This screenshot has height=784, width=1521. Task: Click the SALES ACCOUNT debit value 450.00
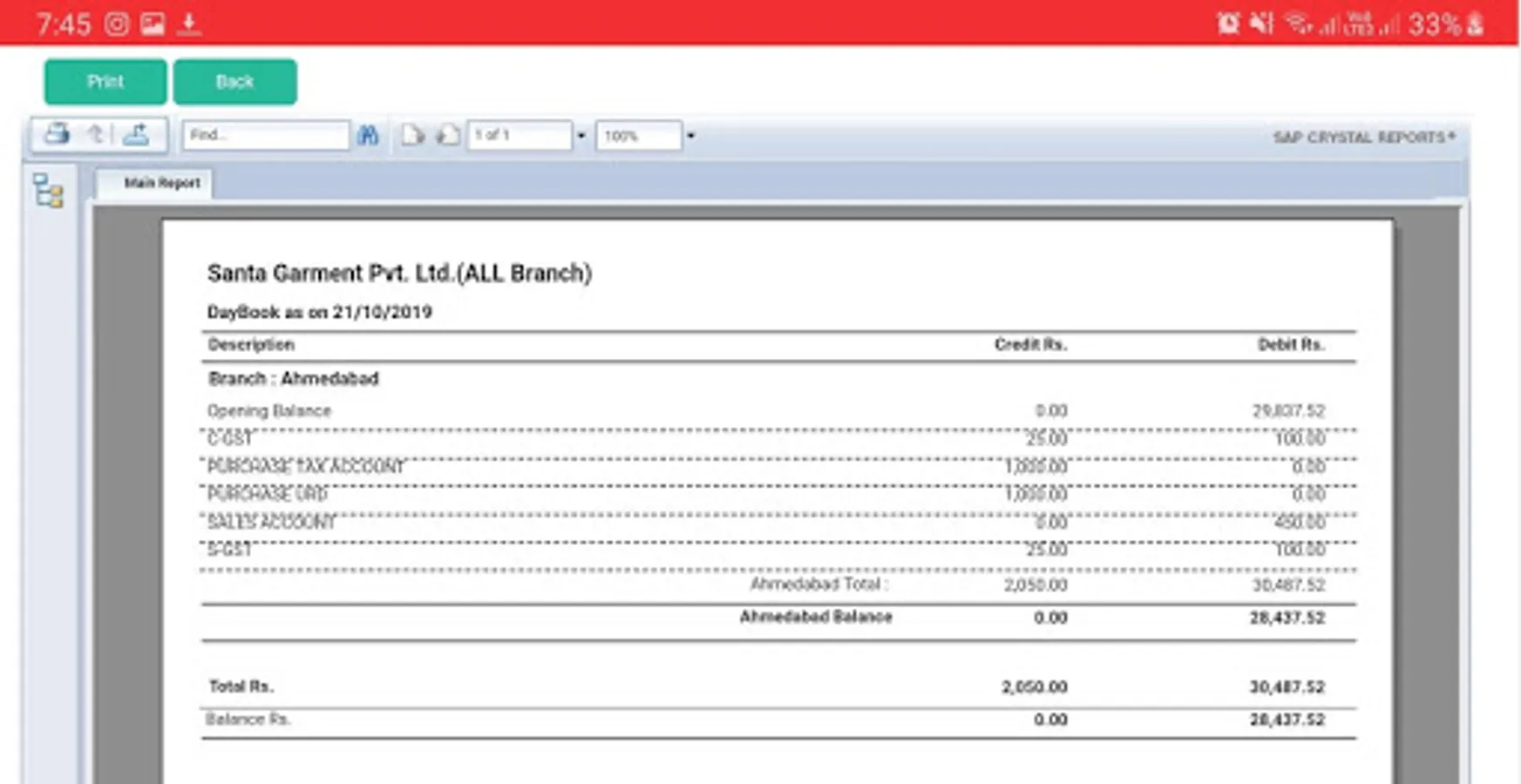click(1300, 523)
